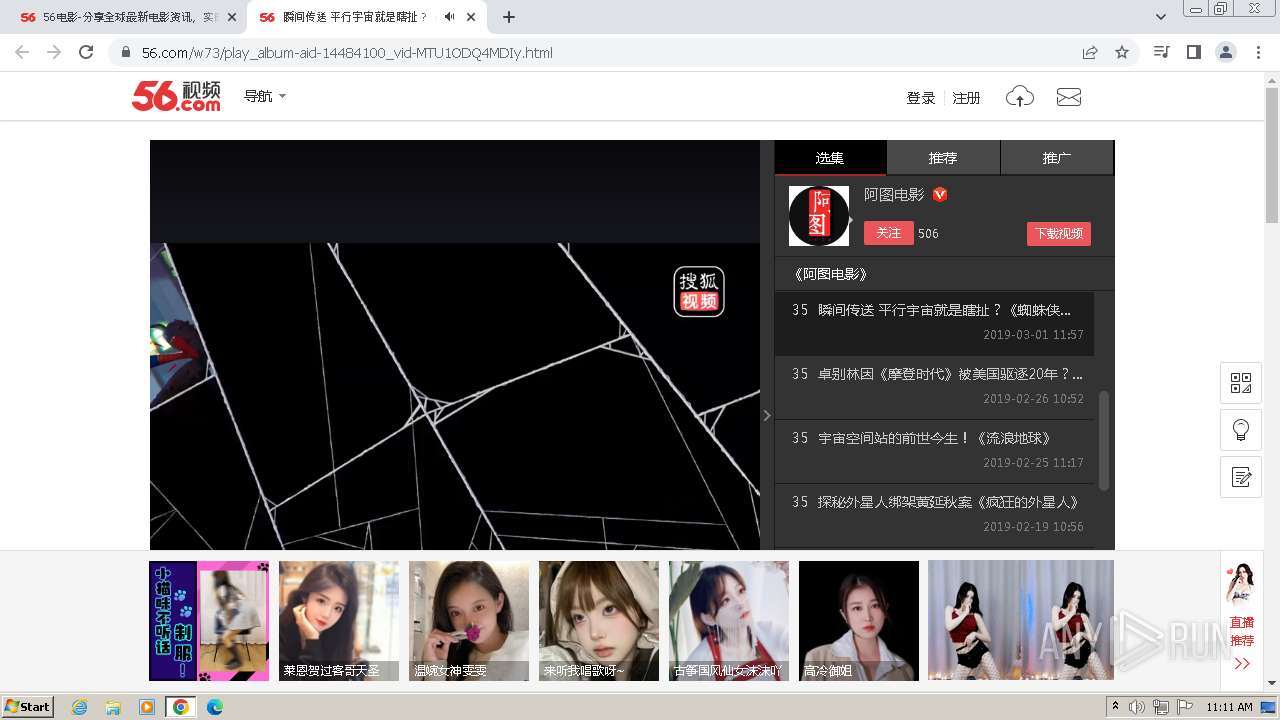Switch to the 推荐 tab

coord(943,158)
